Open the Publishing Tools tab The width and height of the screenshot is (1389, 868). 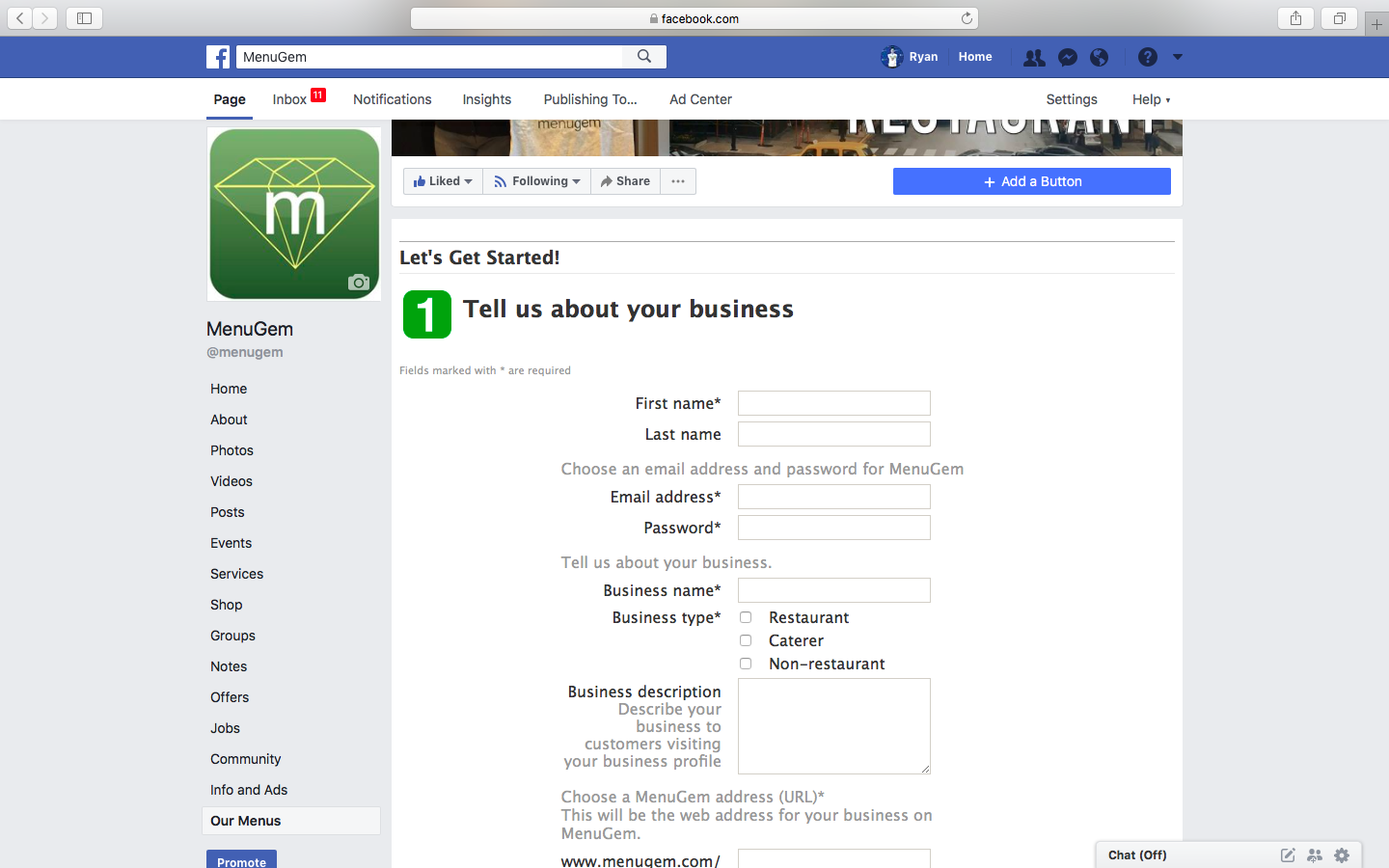click(590, 99)
